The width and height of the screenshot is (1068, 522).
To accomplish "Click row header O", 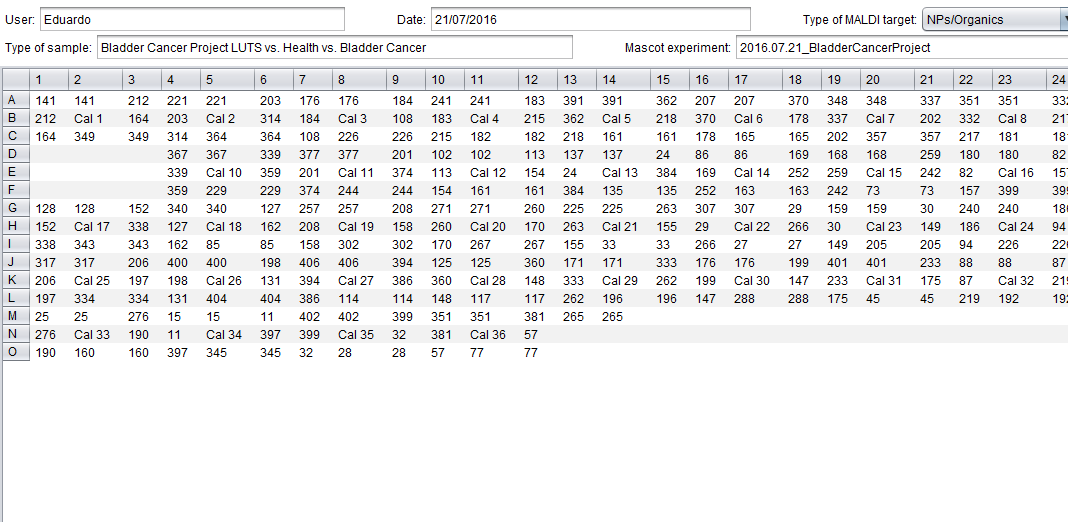I will pos(14,352).
